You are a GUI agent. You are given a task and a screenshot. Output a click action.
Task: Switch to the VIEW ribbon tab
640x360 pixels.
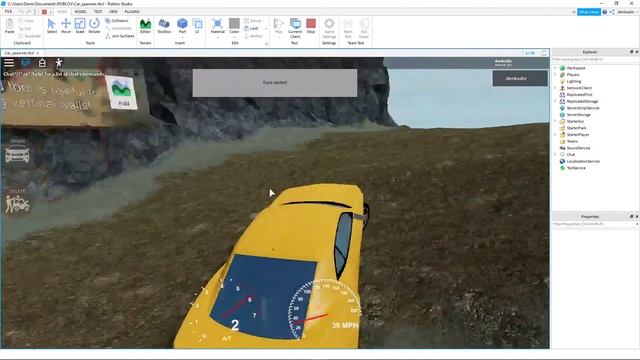[113, 12]
